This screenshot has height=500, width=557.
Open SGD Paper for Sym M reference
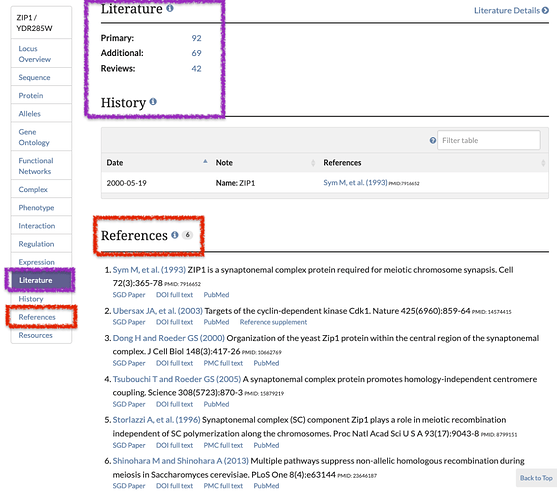point(129,295)
